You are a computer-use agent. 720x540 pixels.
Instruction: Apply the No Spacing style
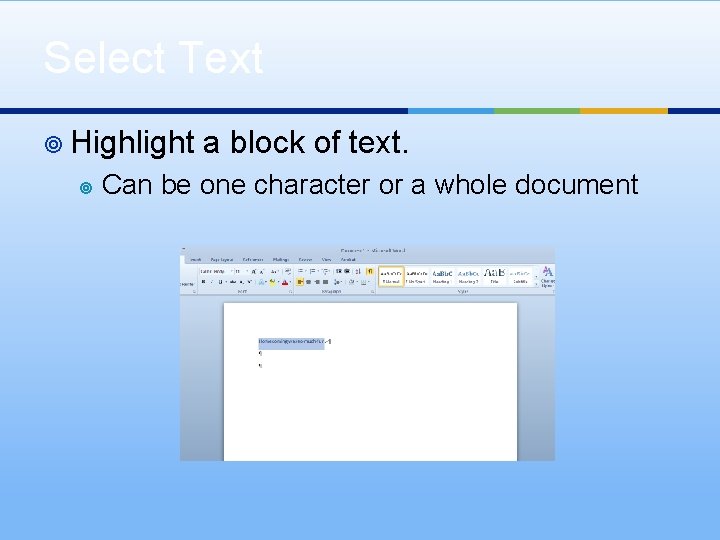pyautogui.click(x=416, y=276)
